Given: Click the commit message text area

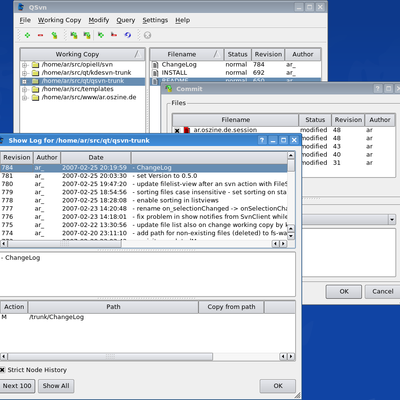Looking at the screenshot, I should pyautogui.click(x=349, y=252).
